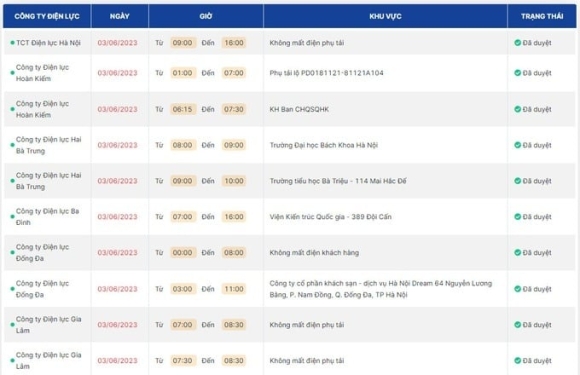Click end time 07:00 in PD0181121 row
580x375 pixels.
pos(234,73)
